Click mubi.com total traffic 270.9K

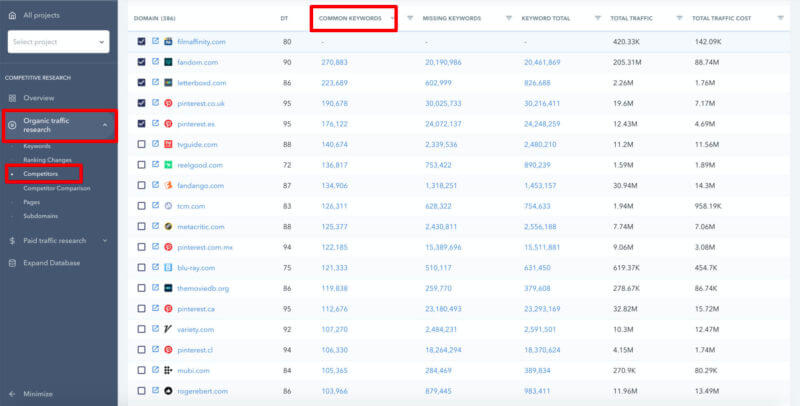(x=626, y=371)
